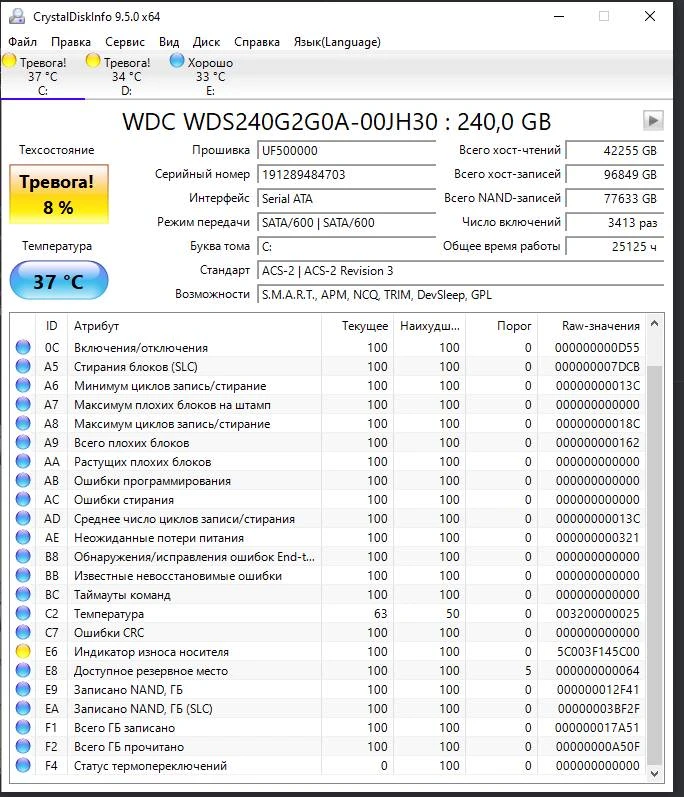The height and width of the screenshot is (797, 684).
Task: Click the attribute list vertical scrollbar thumb
Action: (x=655, y=564)
